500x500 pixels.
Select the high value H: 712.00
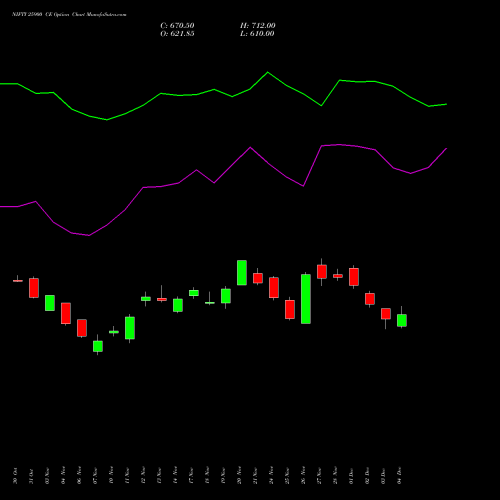(257, 26)
